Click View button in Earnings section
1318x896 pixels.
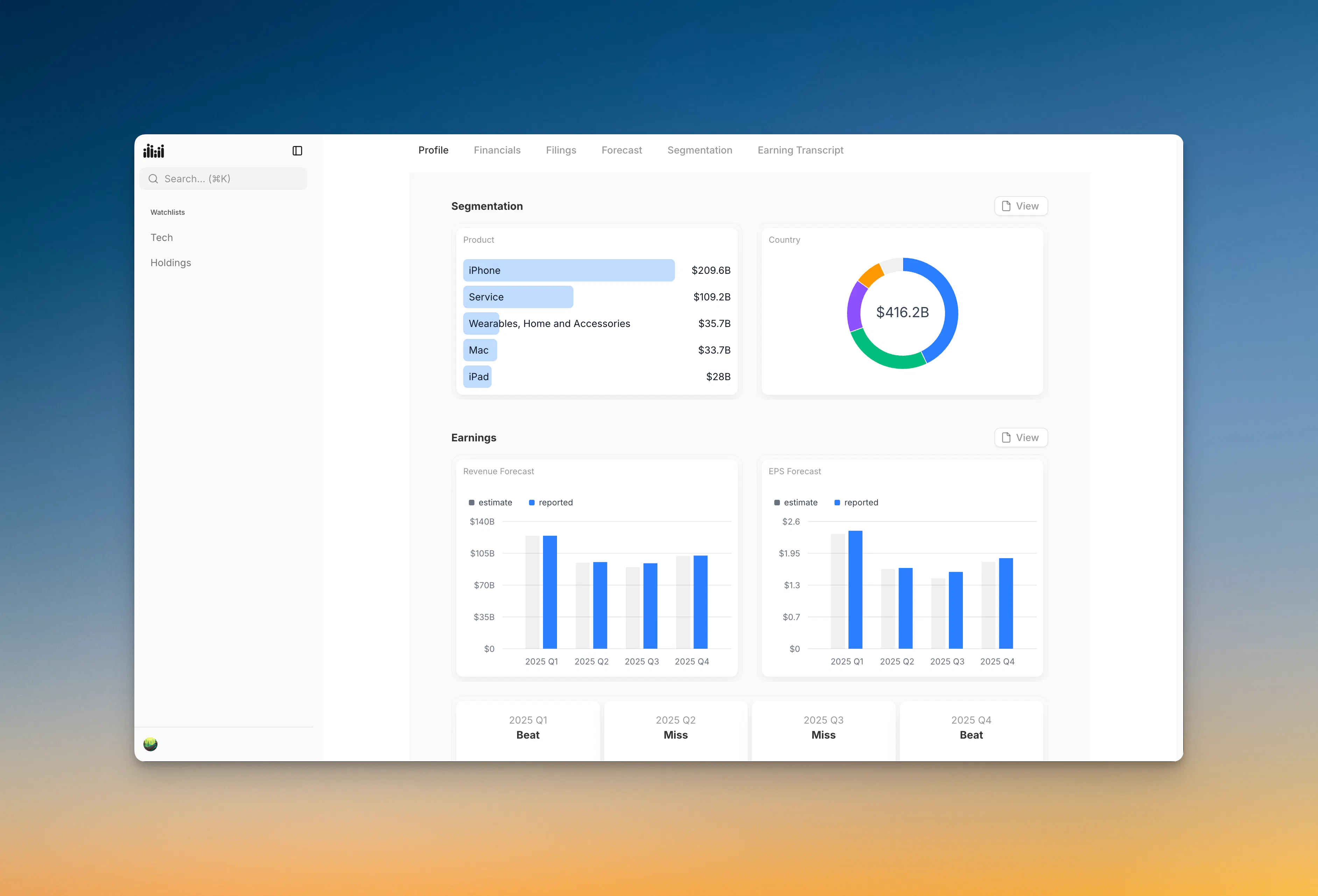1020,438
